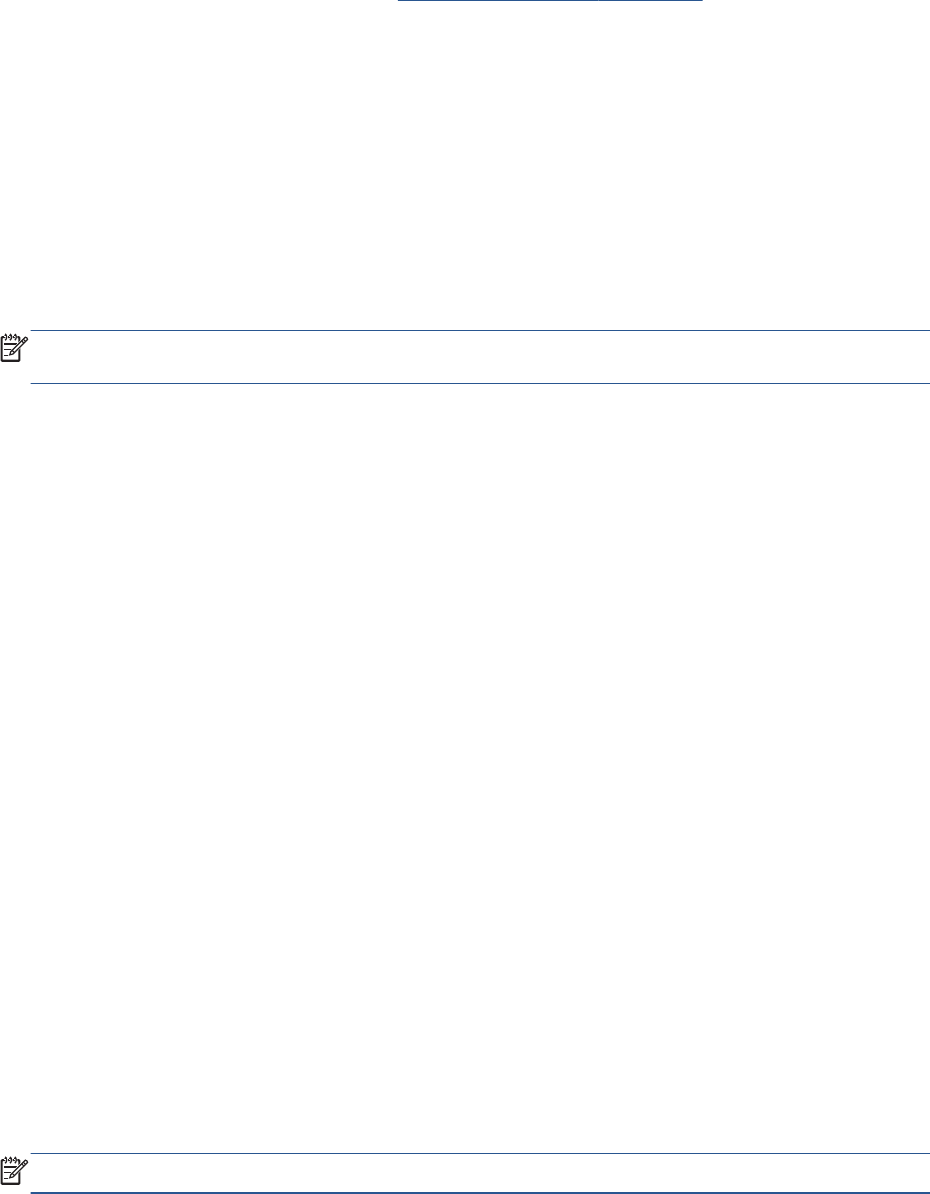
Task: Open the longer underlined link at top
Action: tap(498, 2)
